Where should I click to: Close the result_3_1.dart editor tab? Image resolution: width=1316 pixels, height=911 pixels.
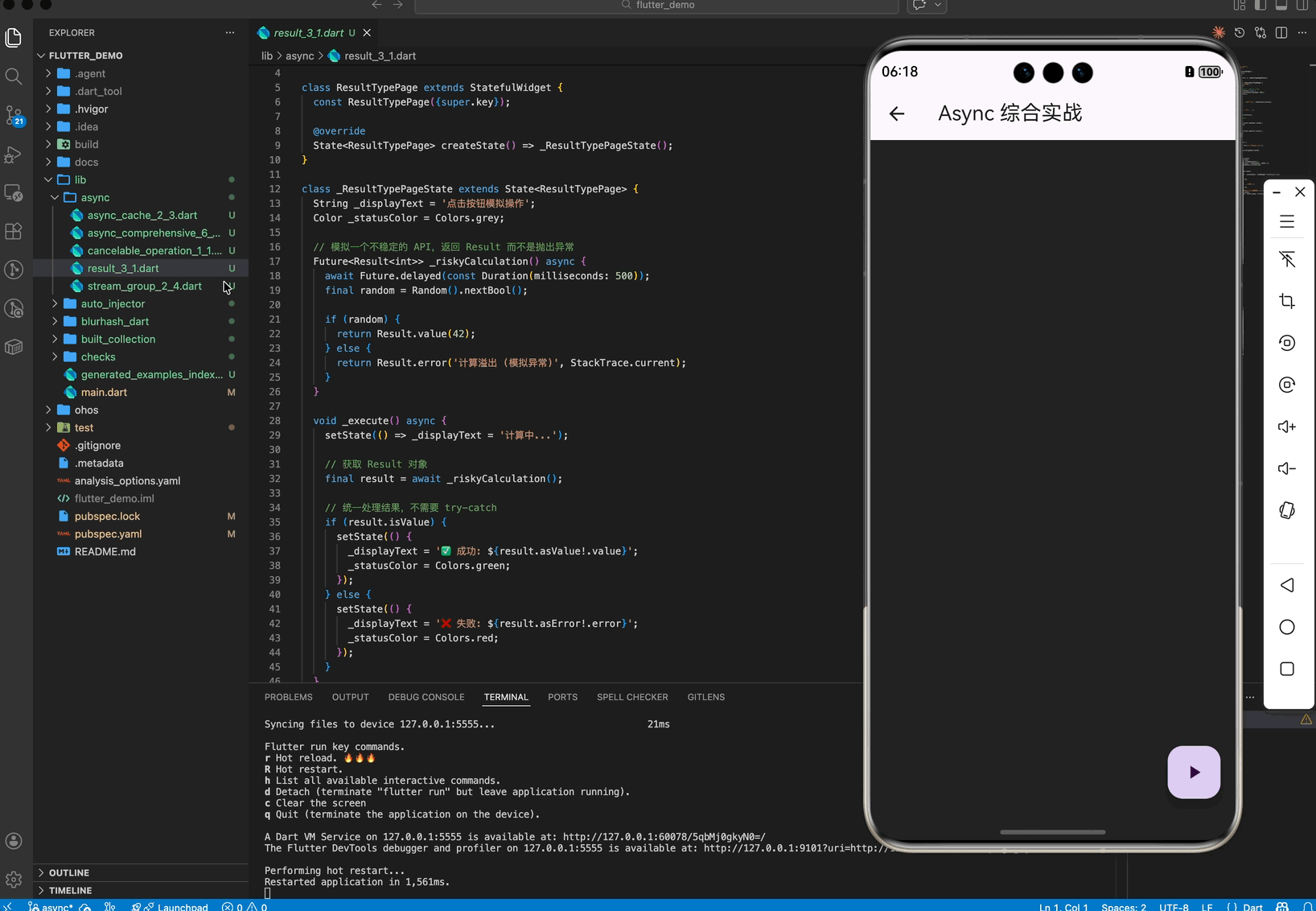click(x=367, y=33)
